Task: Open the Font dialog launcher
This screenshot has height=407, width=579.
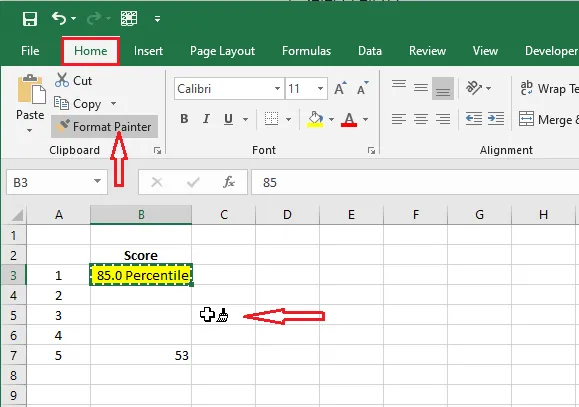Action: [371, 150]
